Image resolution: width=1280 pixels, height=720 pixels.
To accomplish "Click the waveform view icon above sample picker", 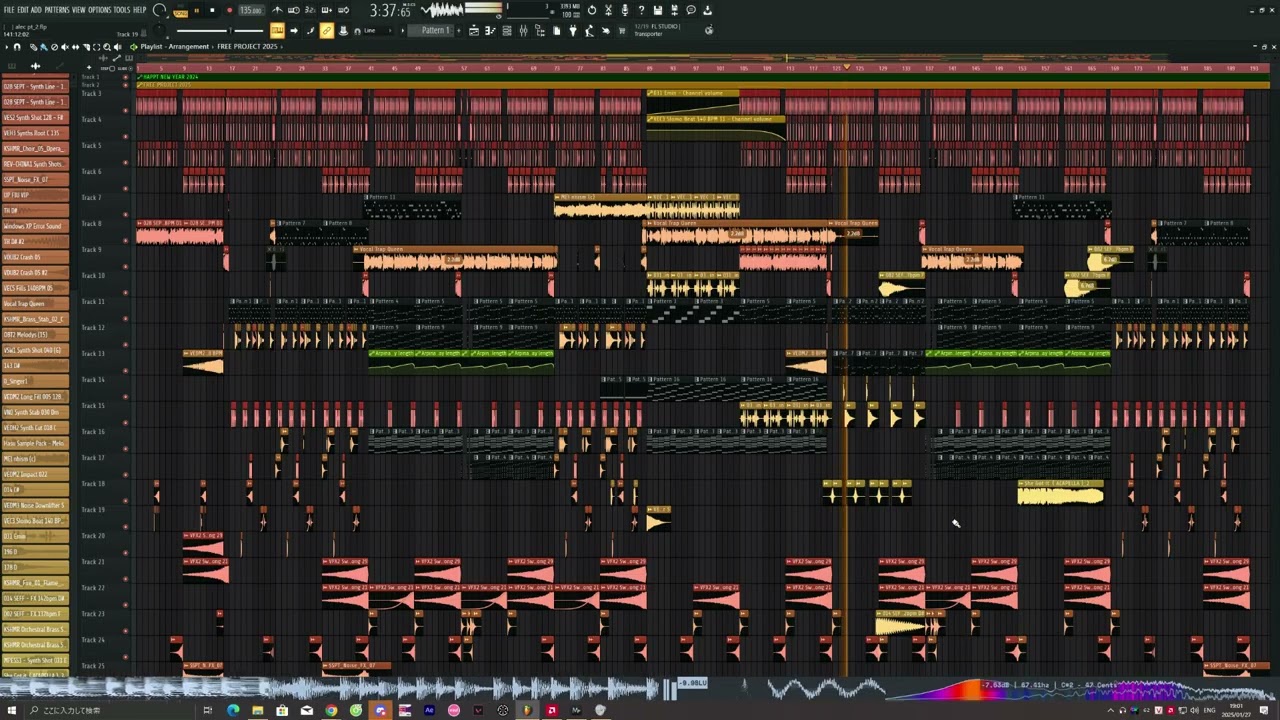I will coord(35,66).
